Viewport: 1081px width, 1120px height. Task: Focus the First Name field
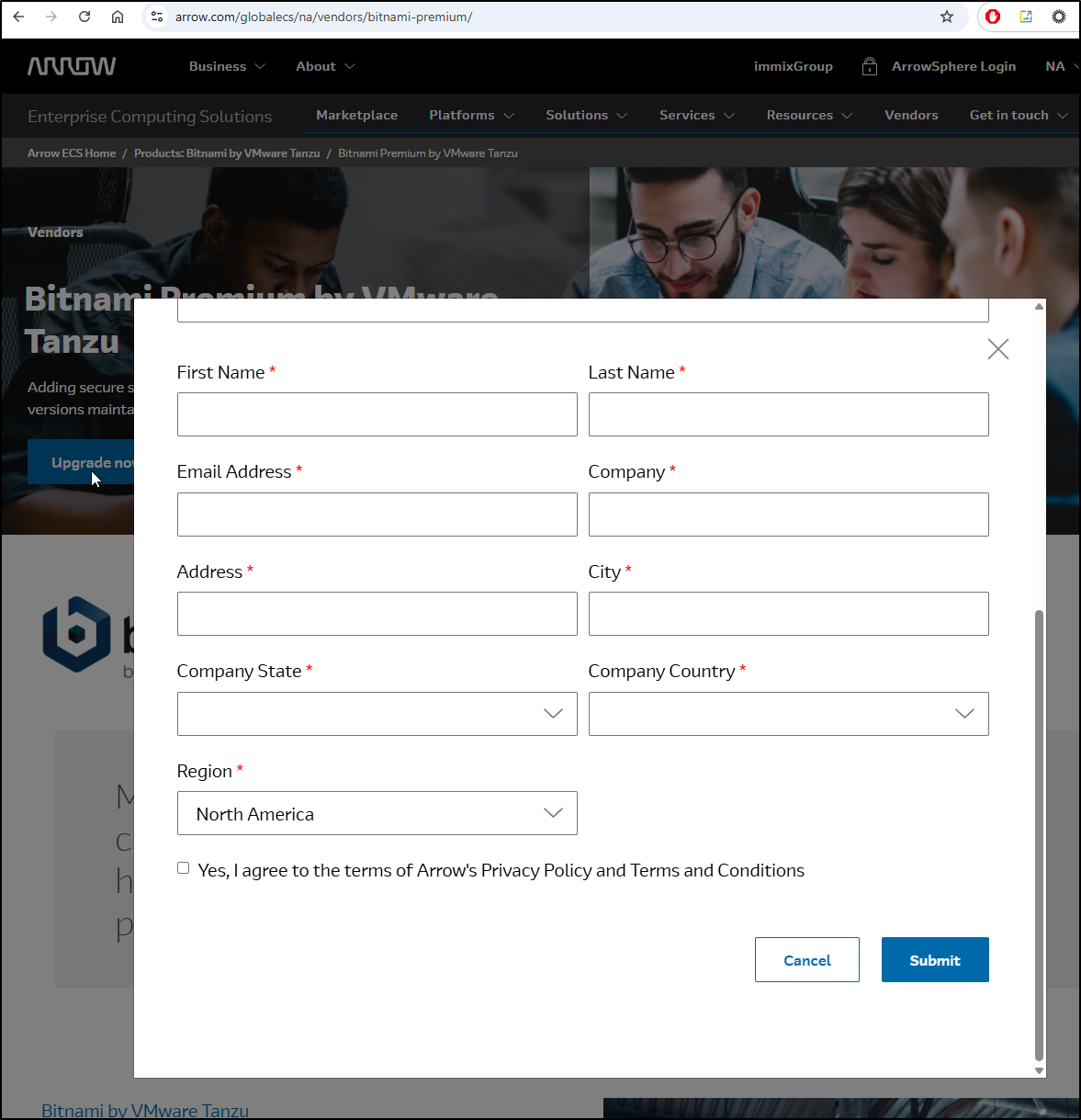[377, 414]
